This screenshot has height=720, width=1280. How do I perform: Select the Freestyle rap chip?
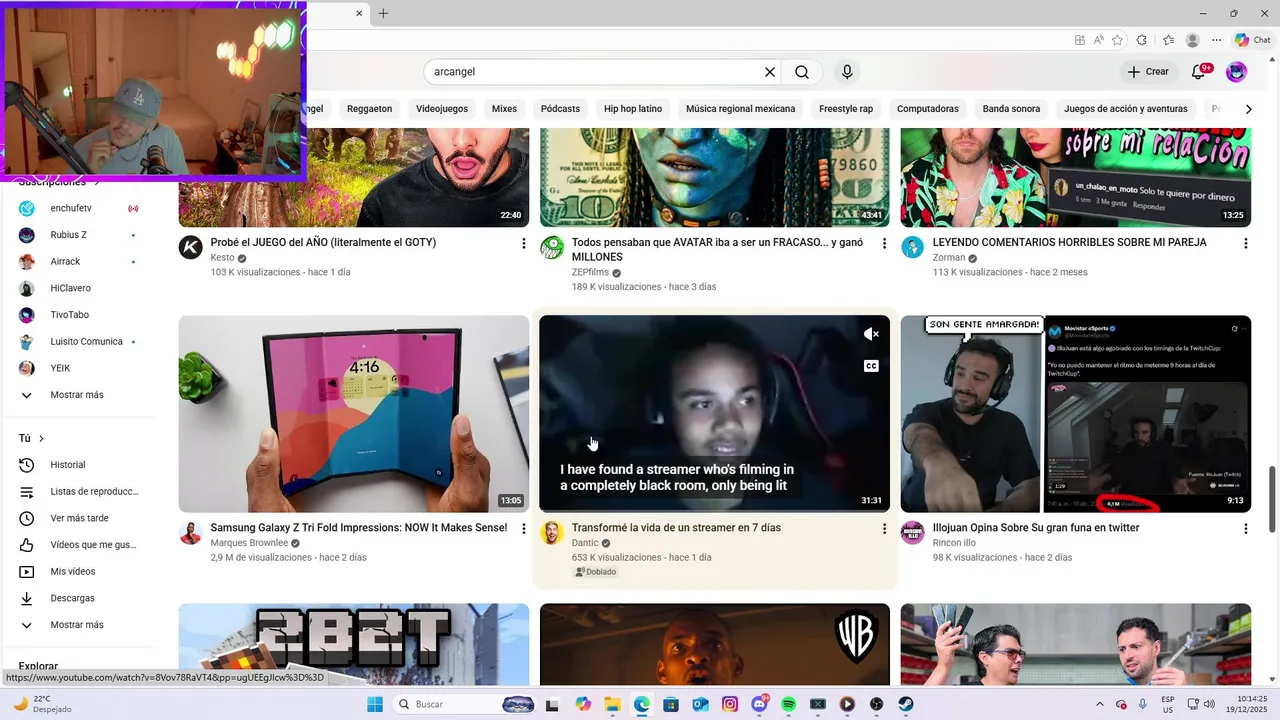pos(846,109)
